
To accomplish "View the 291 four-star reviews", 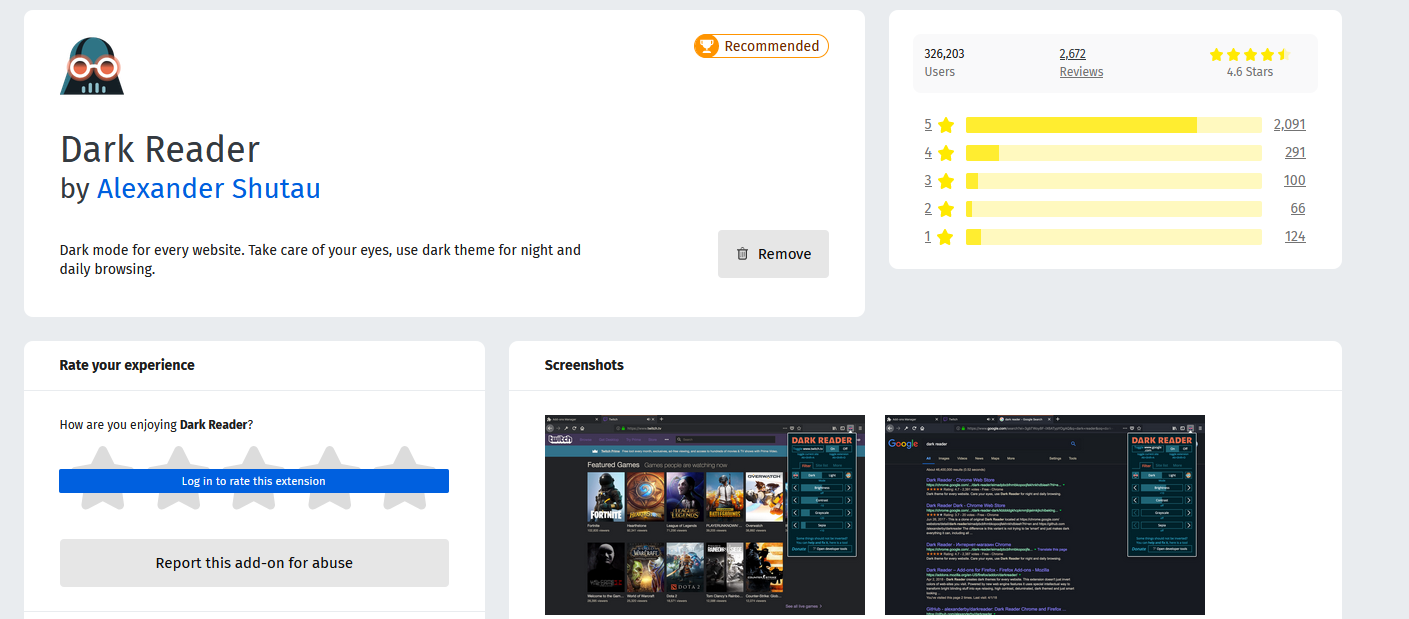I will tap(1295, 153).
